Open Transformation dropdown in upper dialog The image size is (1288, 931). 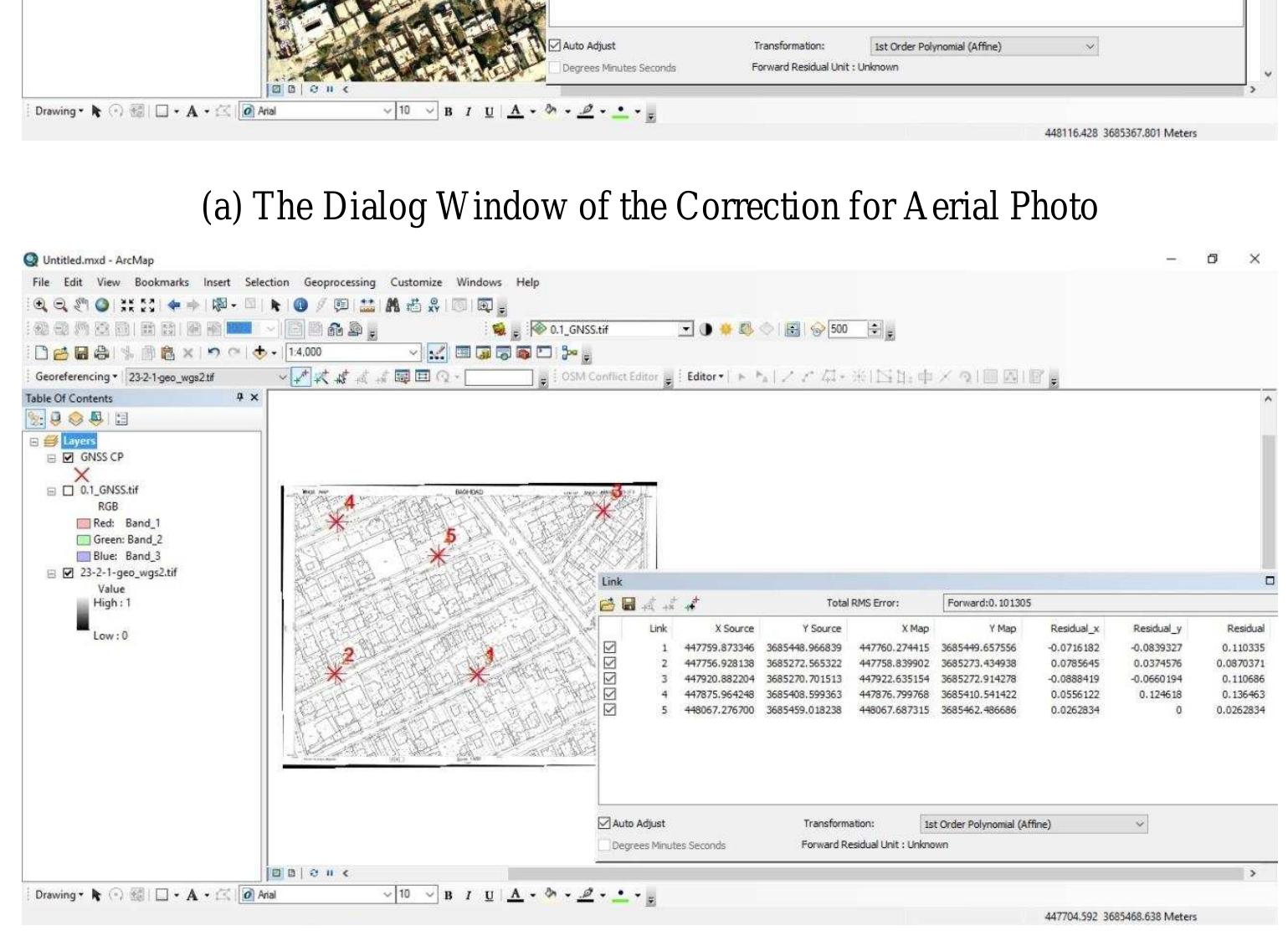pyautogui.click(x=1090, y=47)
